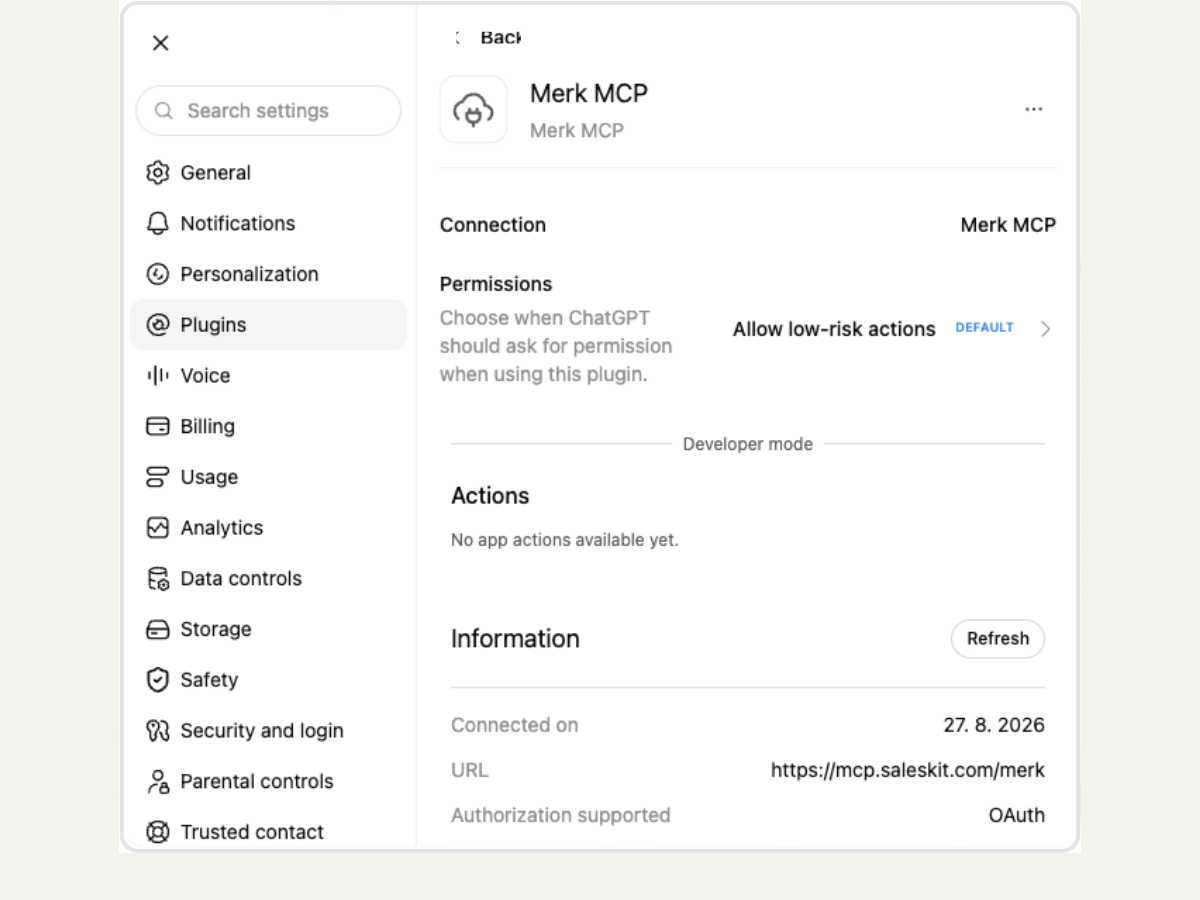Click the connected date 27. 8. 2026
The image size is (1200, 900).
(994, 725)
